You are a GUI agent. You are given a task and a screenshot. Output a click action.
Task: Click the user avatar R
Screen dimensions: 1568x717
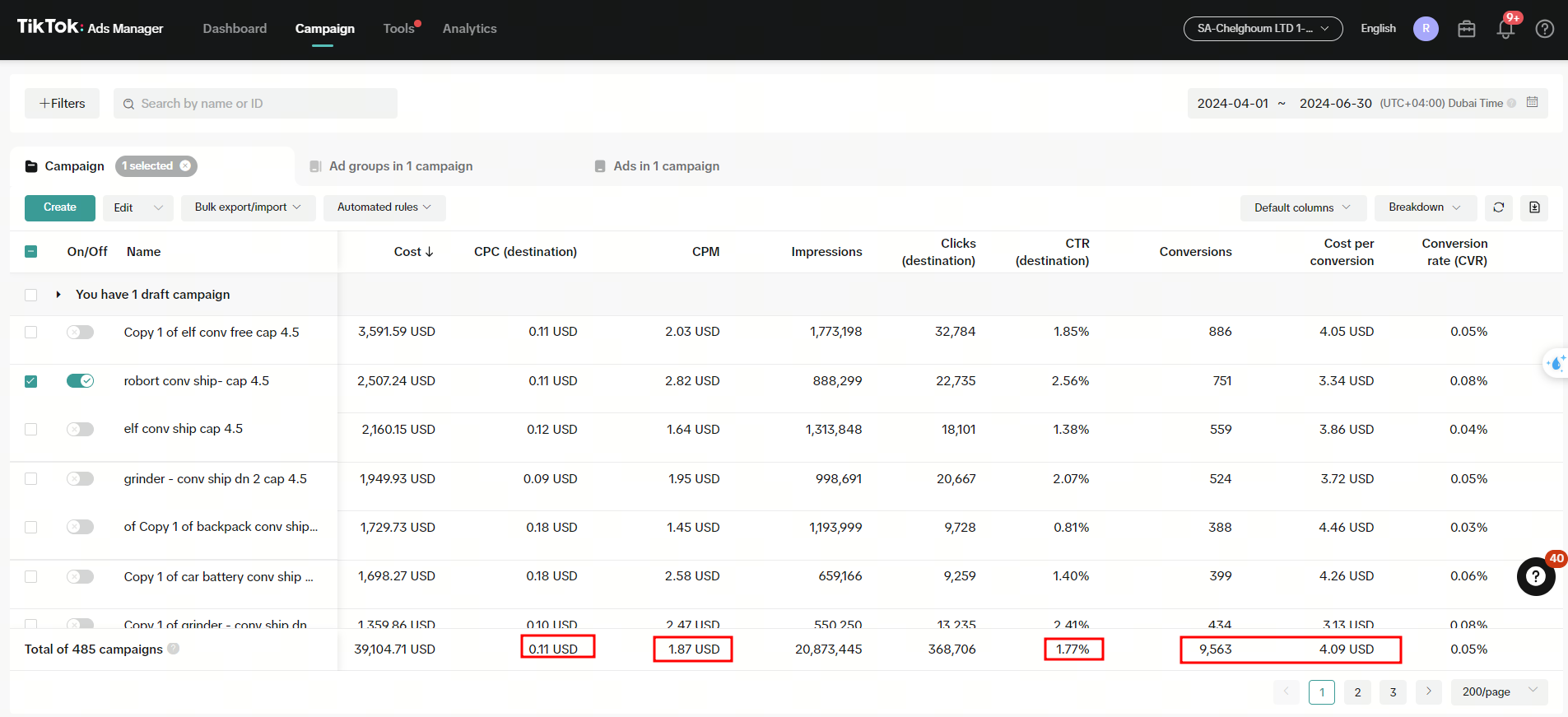point(1426,29)
